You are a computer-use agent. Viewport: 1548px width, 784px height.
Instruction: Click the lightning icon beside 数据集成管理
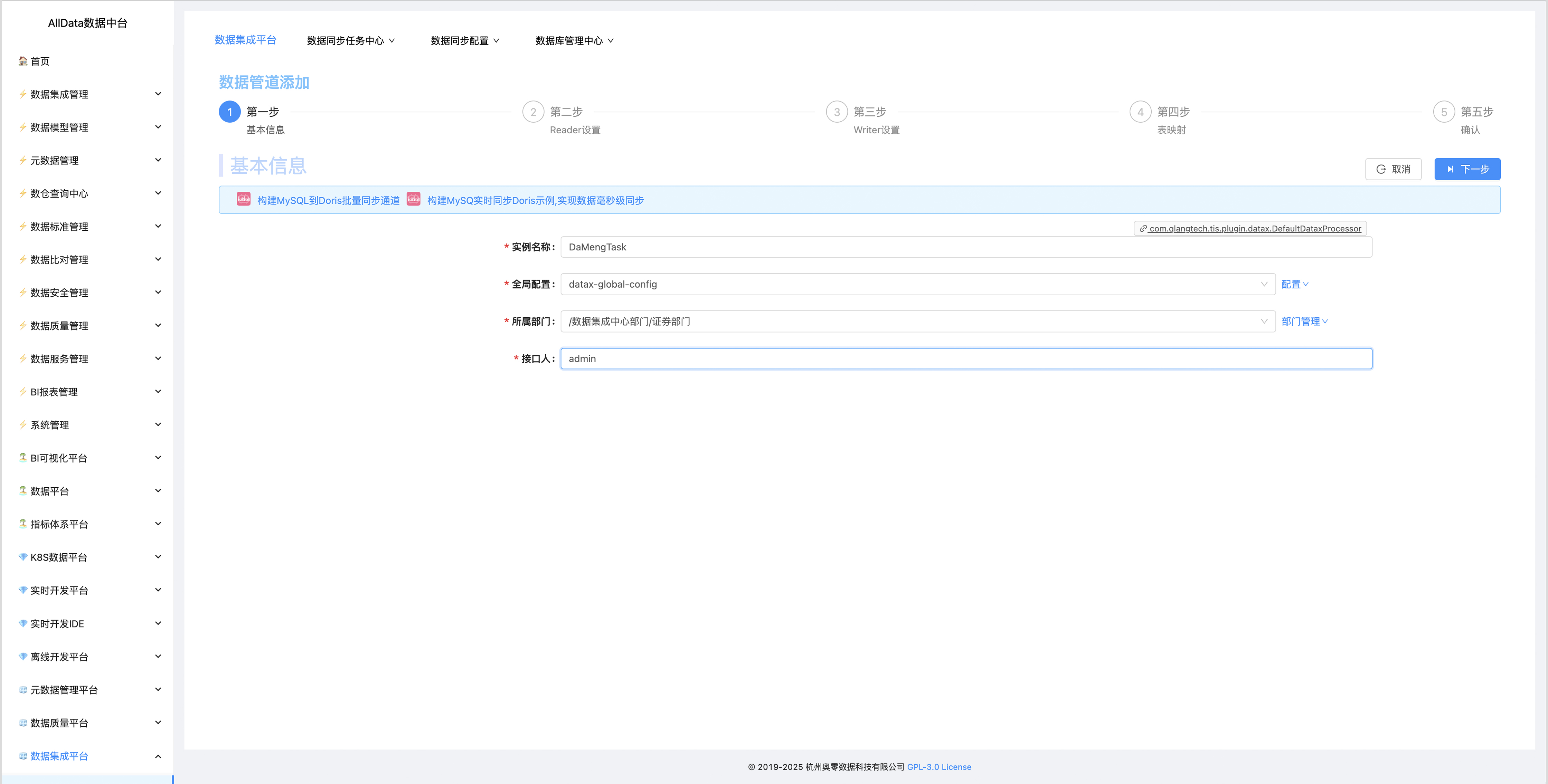click(23, 94)
